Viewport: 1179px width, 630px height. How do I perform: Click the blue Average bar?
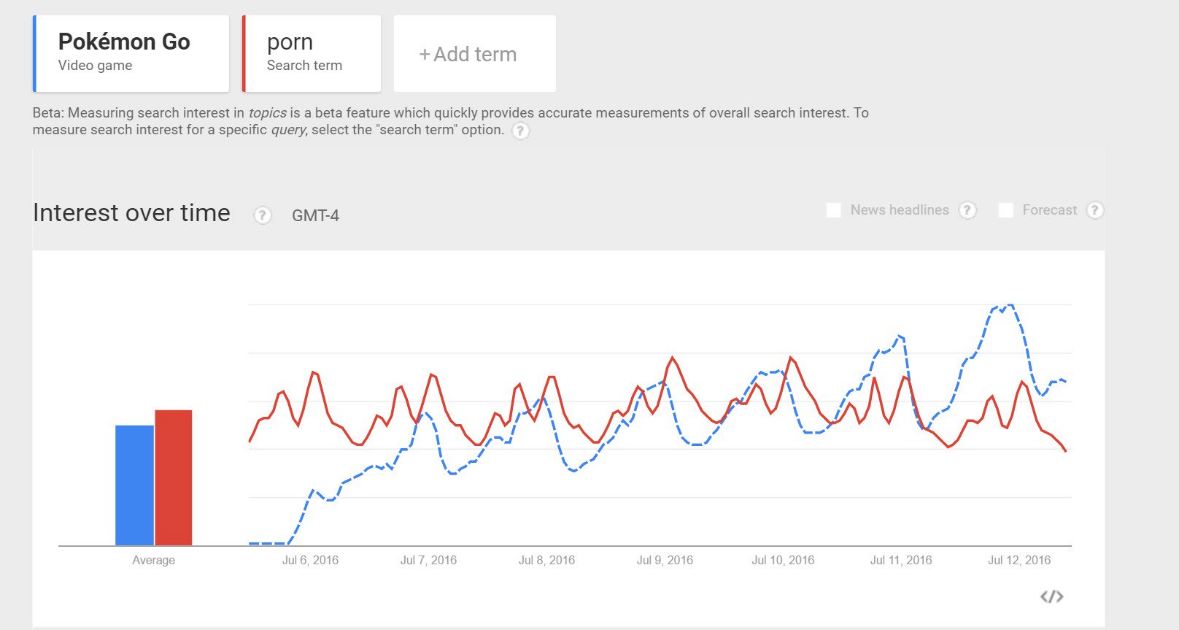134,486
